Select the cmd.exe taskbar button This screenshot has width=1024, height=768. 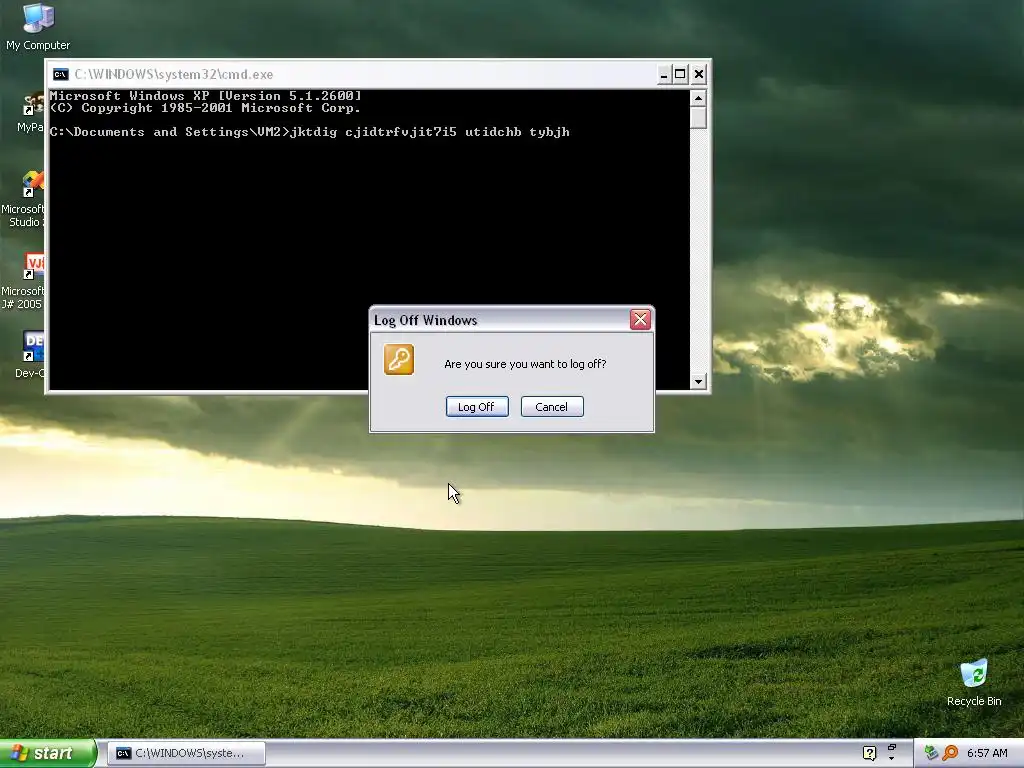[x=186, y=753]
